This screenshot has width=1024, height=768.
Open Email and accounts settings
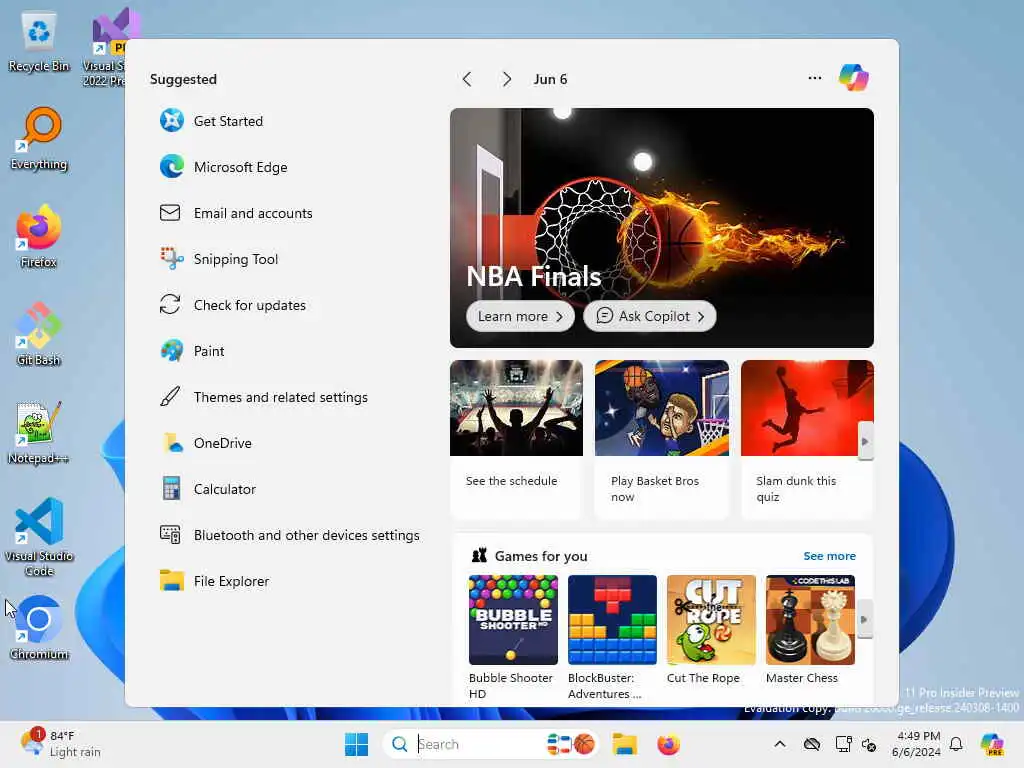point(236,213)
